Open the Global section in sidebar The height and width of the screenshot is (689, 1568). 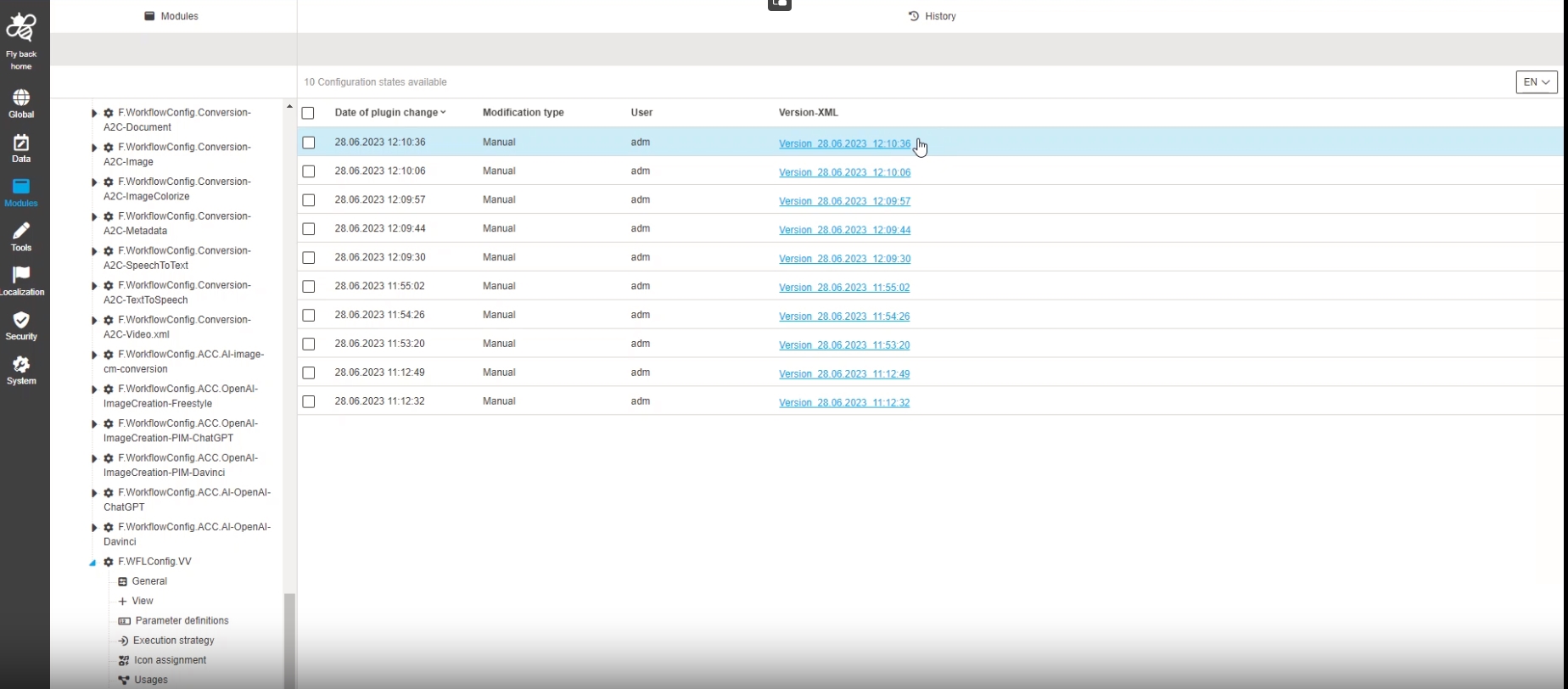[21, 104]
